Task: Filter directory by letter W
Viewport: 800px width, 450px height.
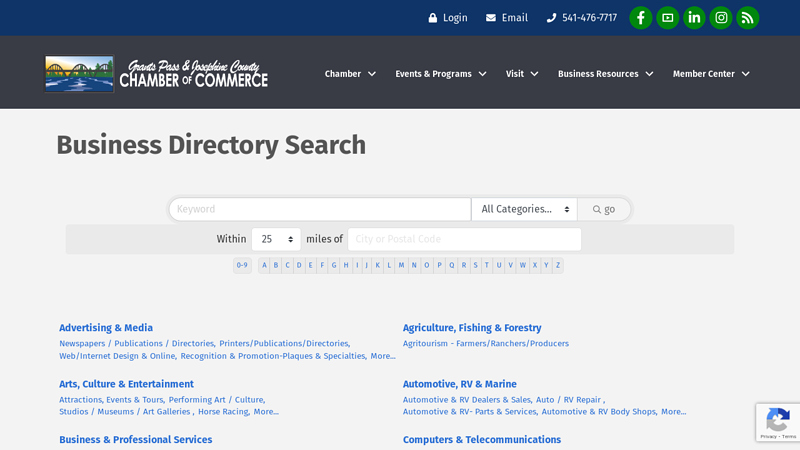Action: [522, 265]
